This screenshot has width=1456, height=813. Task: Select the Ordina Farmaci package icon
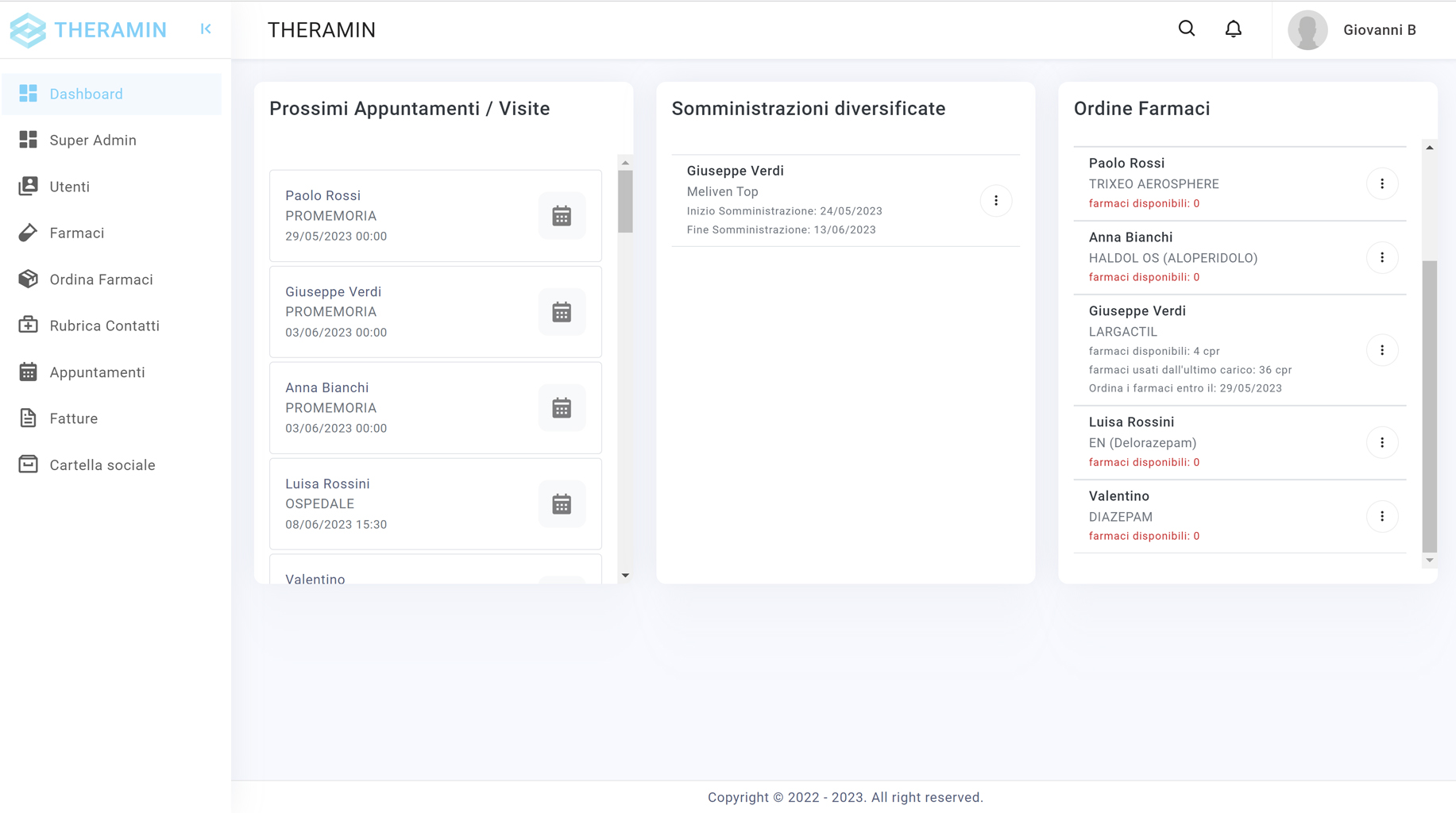coord(29,279)
